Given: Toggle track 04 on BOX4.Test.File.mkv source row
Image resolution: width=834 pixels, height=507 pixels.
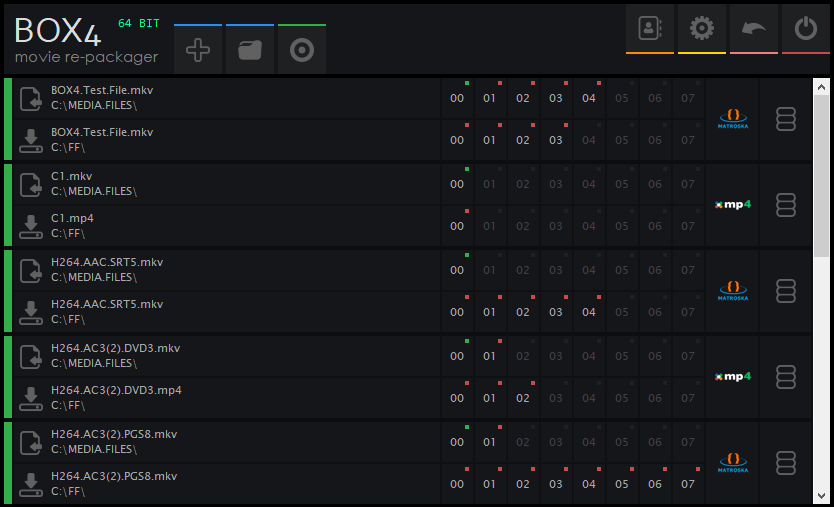Looking at the screenshot, I should [589, 98].
